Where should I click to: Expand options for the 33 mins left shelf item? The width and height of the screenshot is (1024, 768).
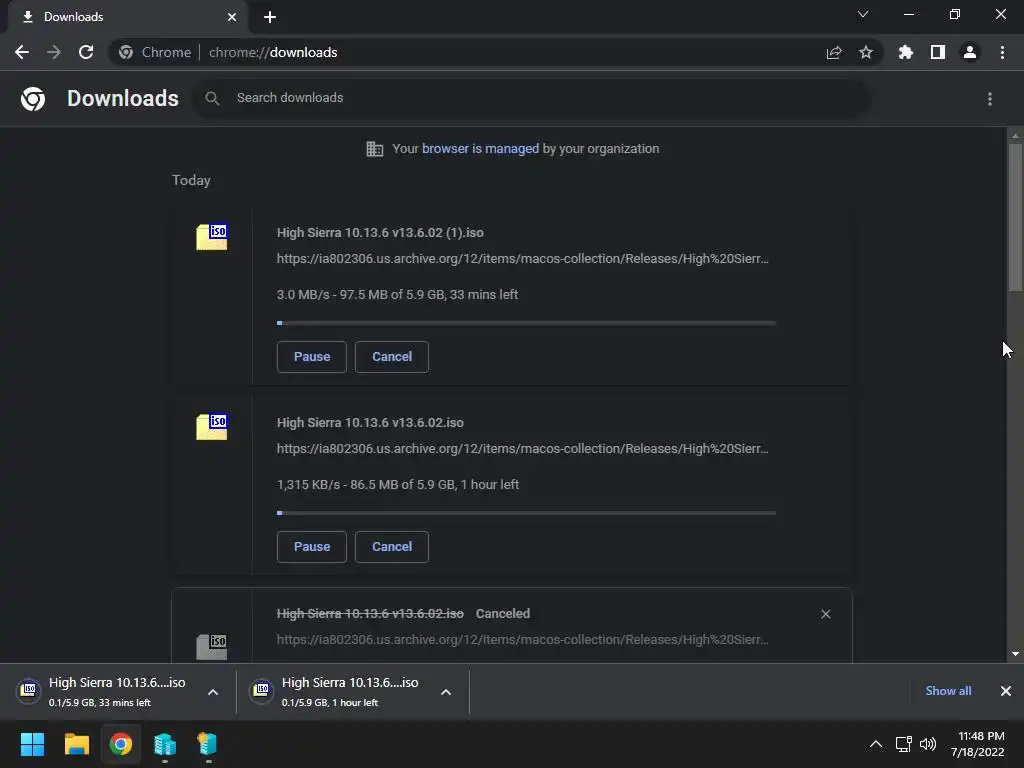pyautogui.click(x=213, y=692)
